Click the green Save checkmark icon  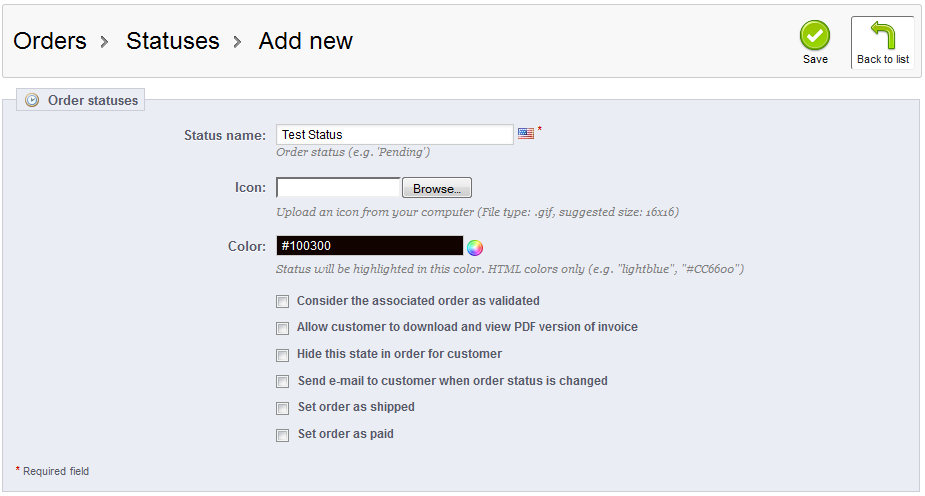pyautogui.click(x=815, y=35)
